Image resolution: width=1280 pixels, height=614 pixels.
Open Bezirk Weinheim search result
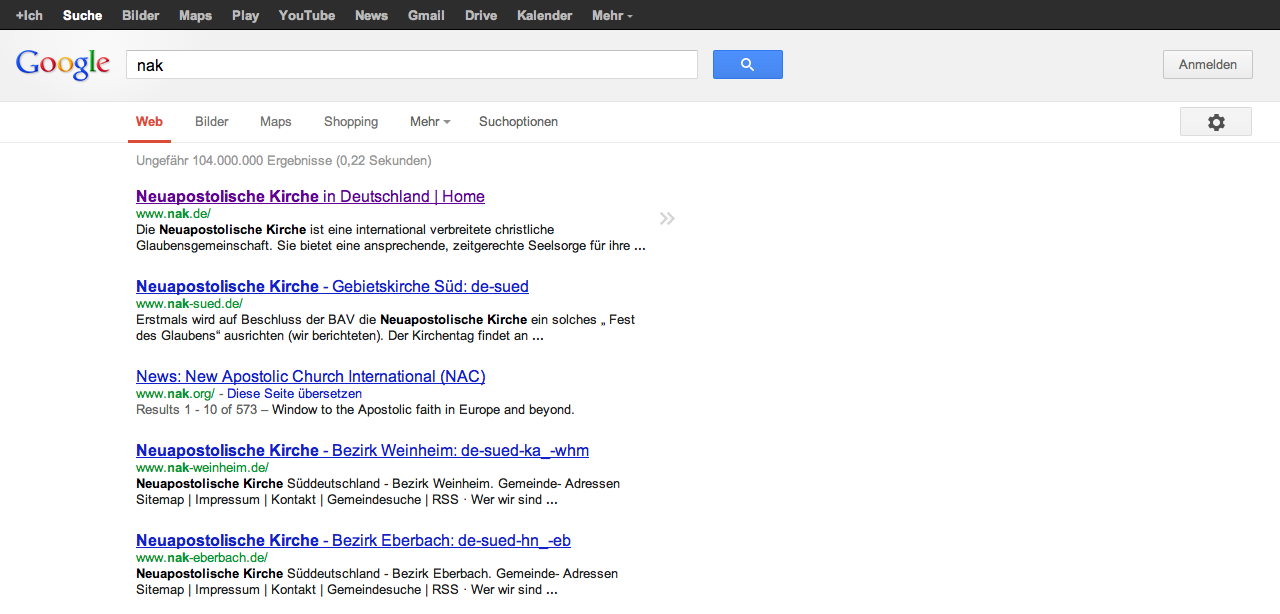coord(362,451)
